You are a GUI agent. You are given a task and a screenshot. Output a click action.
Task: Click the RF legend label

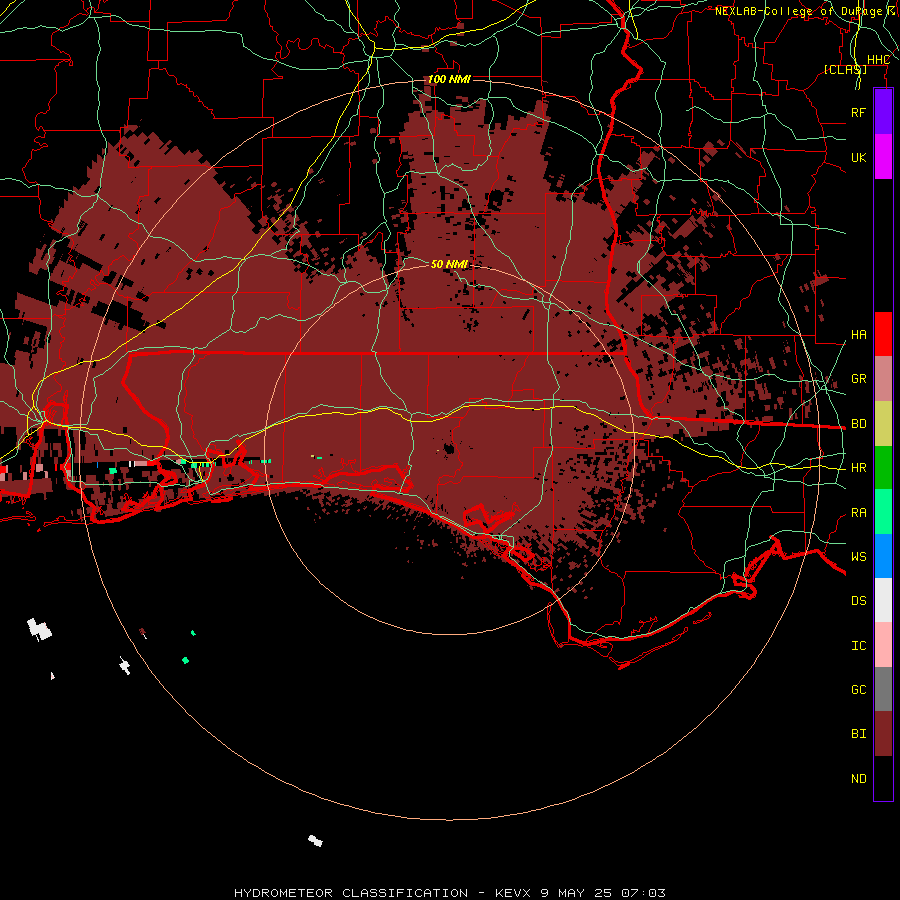[x=859, y=112]
